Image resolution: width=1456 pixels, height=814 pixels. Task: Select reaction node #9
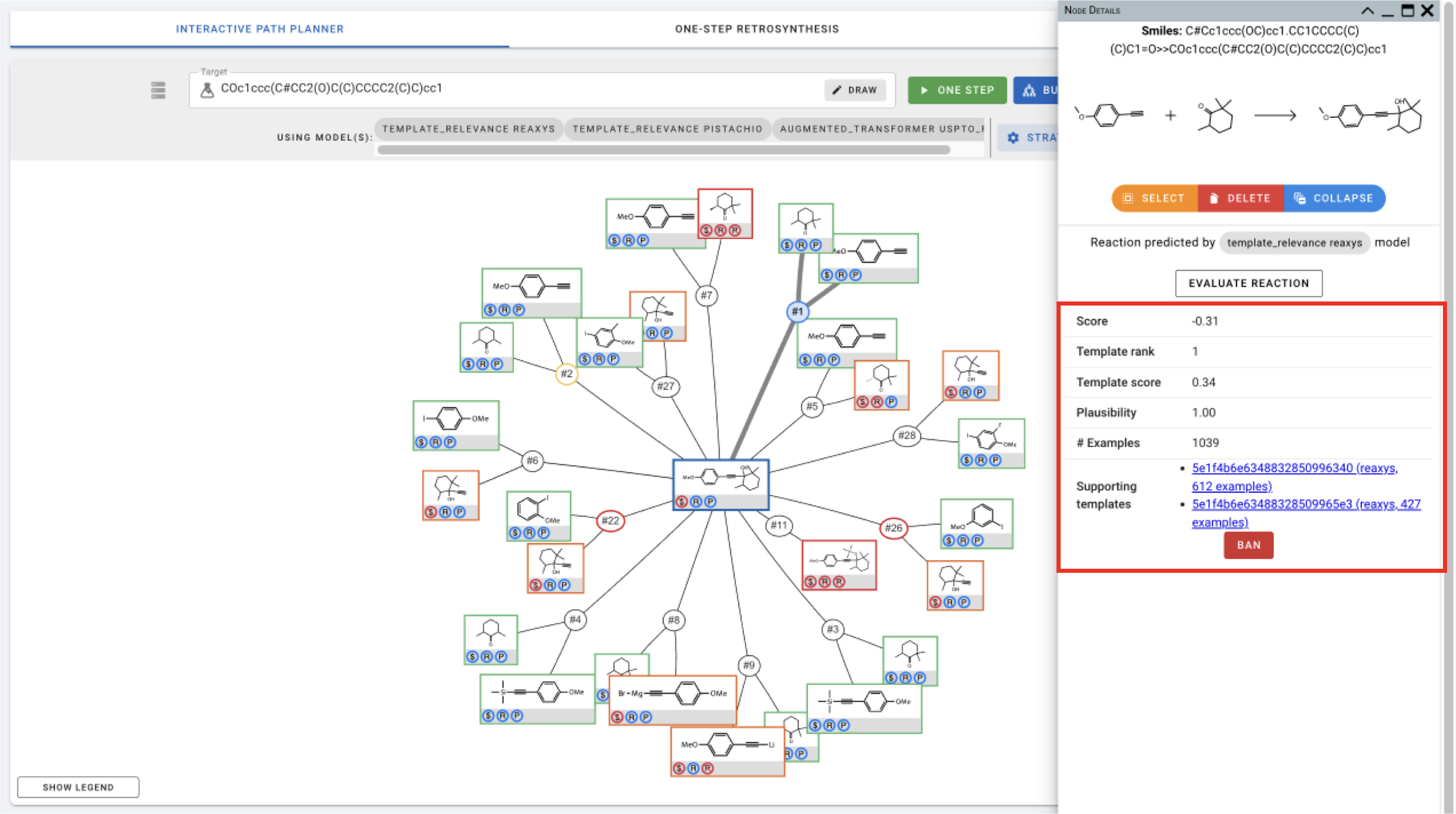tap(748, 665)
